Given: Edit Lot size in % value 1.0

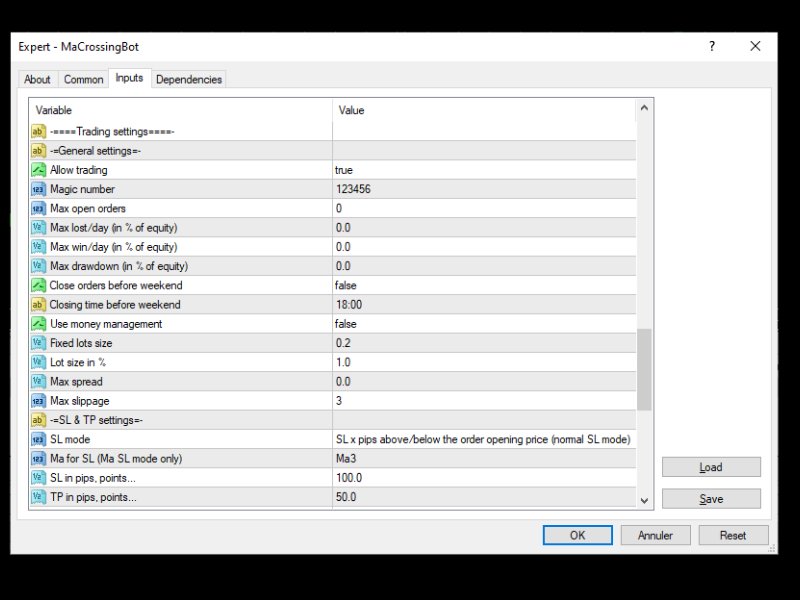Looking at the screenshot, I should tap(484, 362).
